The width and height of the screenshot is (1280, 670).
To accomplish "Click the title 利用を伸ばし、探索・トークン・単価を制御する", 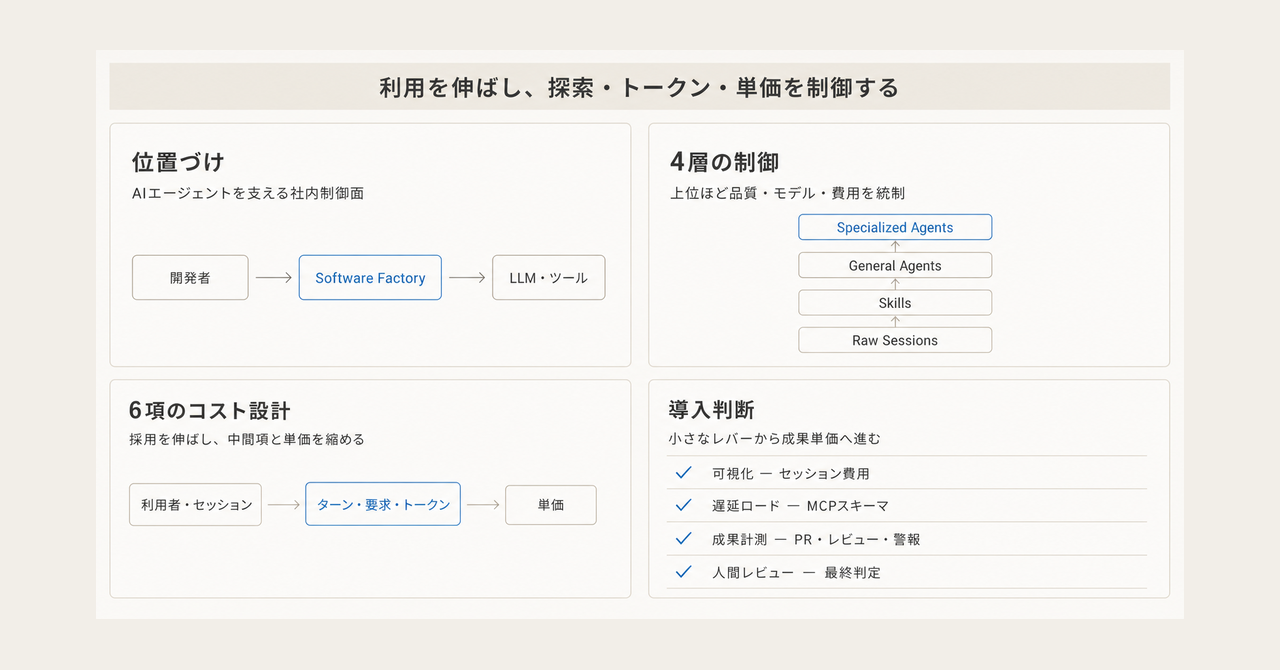I will 639,87.
